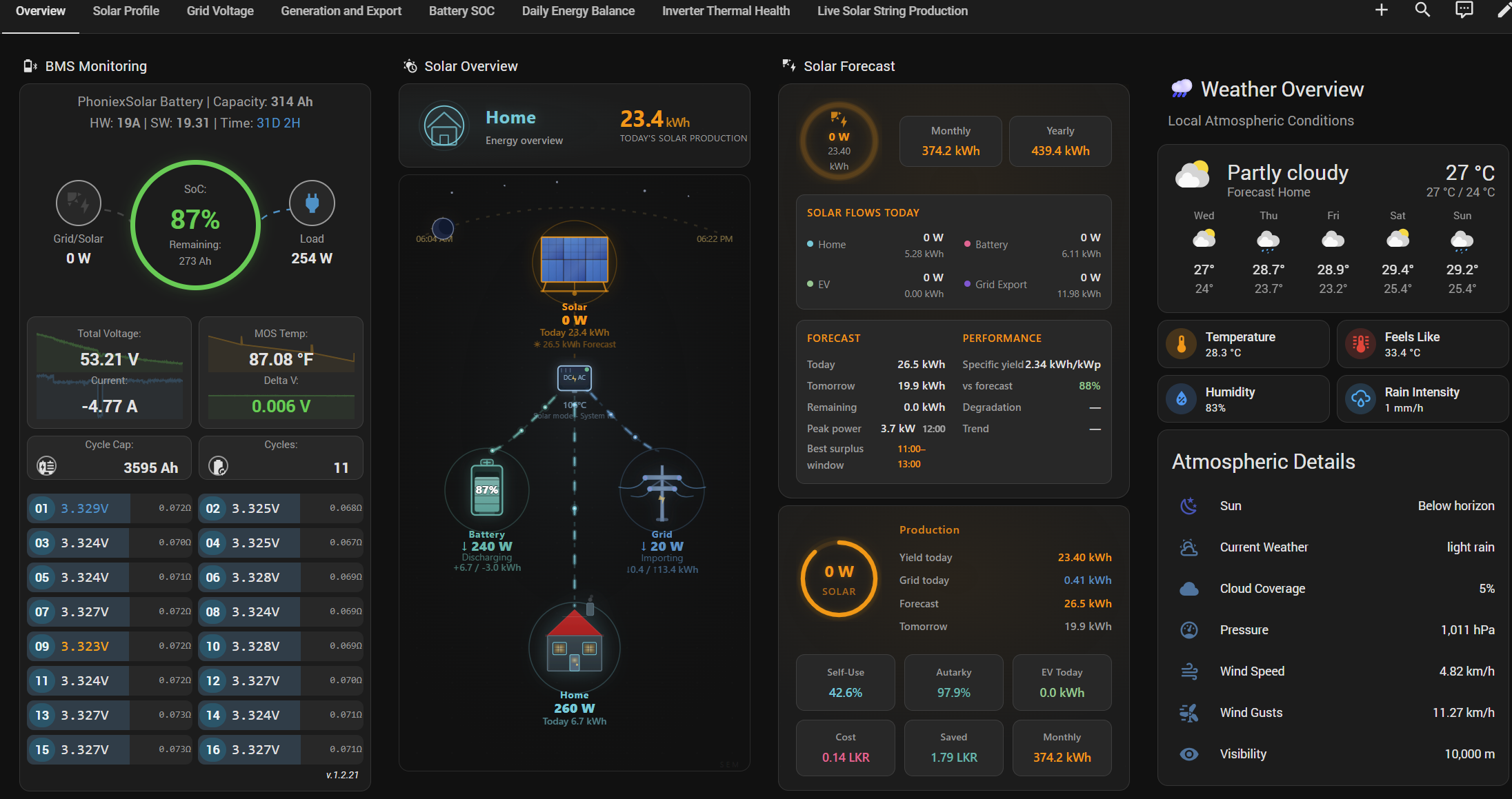Open the Monthly 374.2 kWh forecast card
This screenshot has width=1512, height=799.
coord(951,141)
